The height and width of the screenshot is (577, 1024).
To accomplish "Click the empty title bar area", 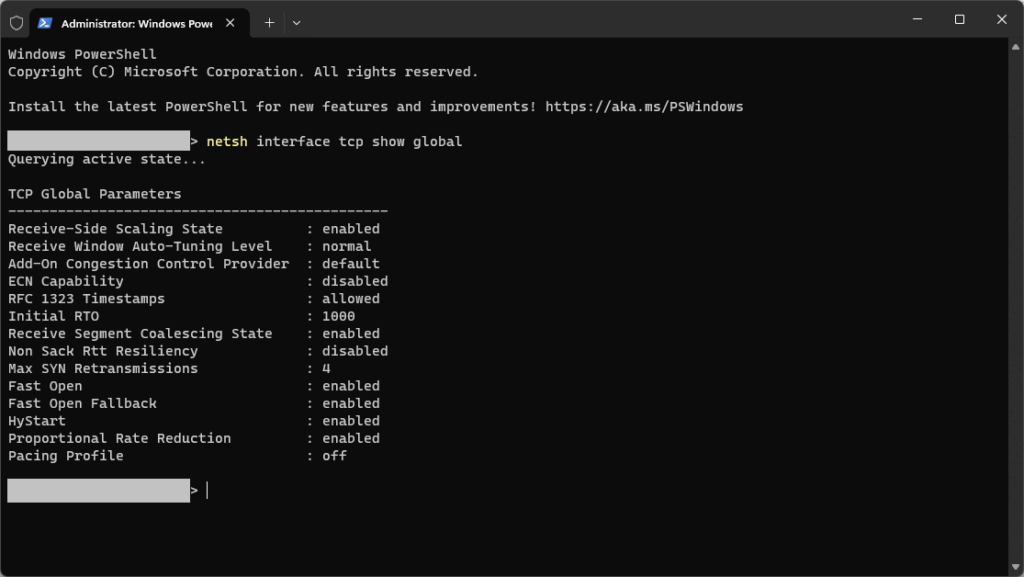I will [x=600, y=20].
